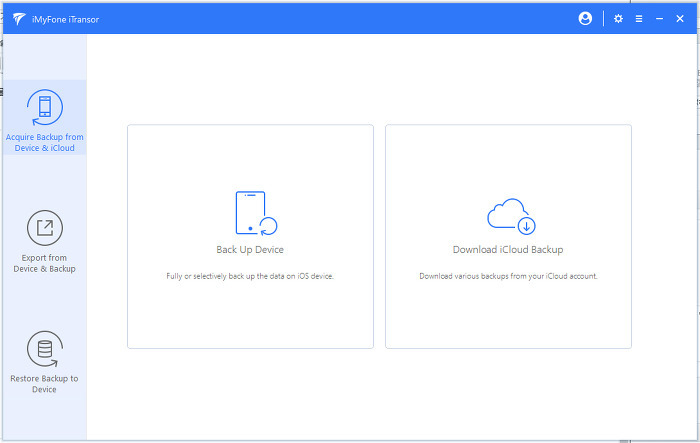Select the Export from Device & Backup icon
This screenshot has height=443, width=700.
(x=45, y=228)
